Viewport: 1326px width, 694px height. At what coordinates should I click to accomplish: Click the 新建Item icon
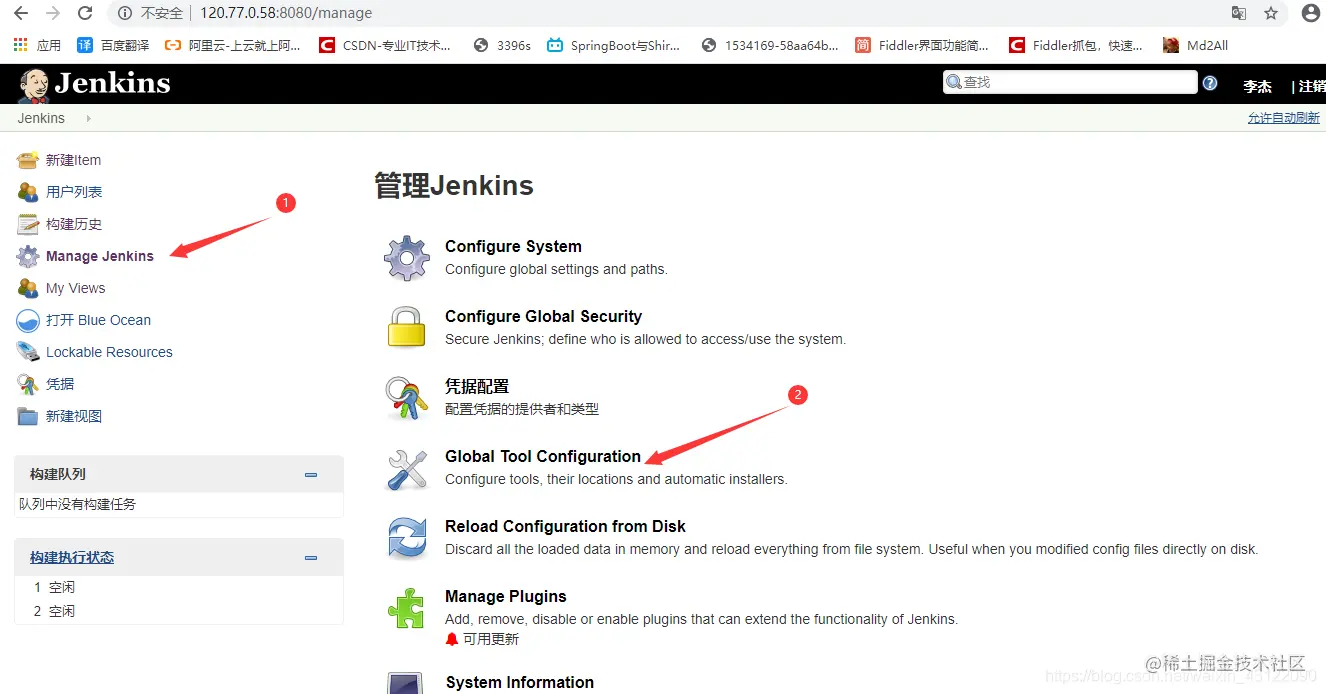[28, 160]
